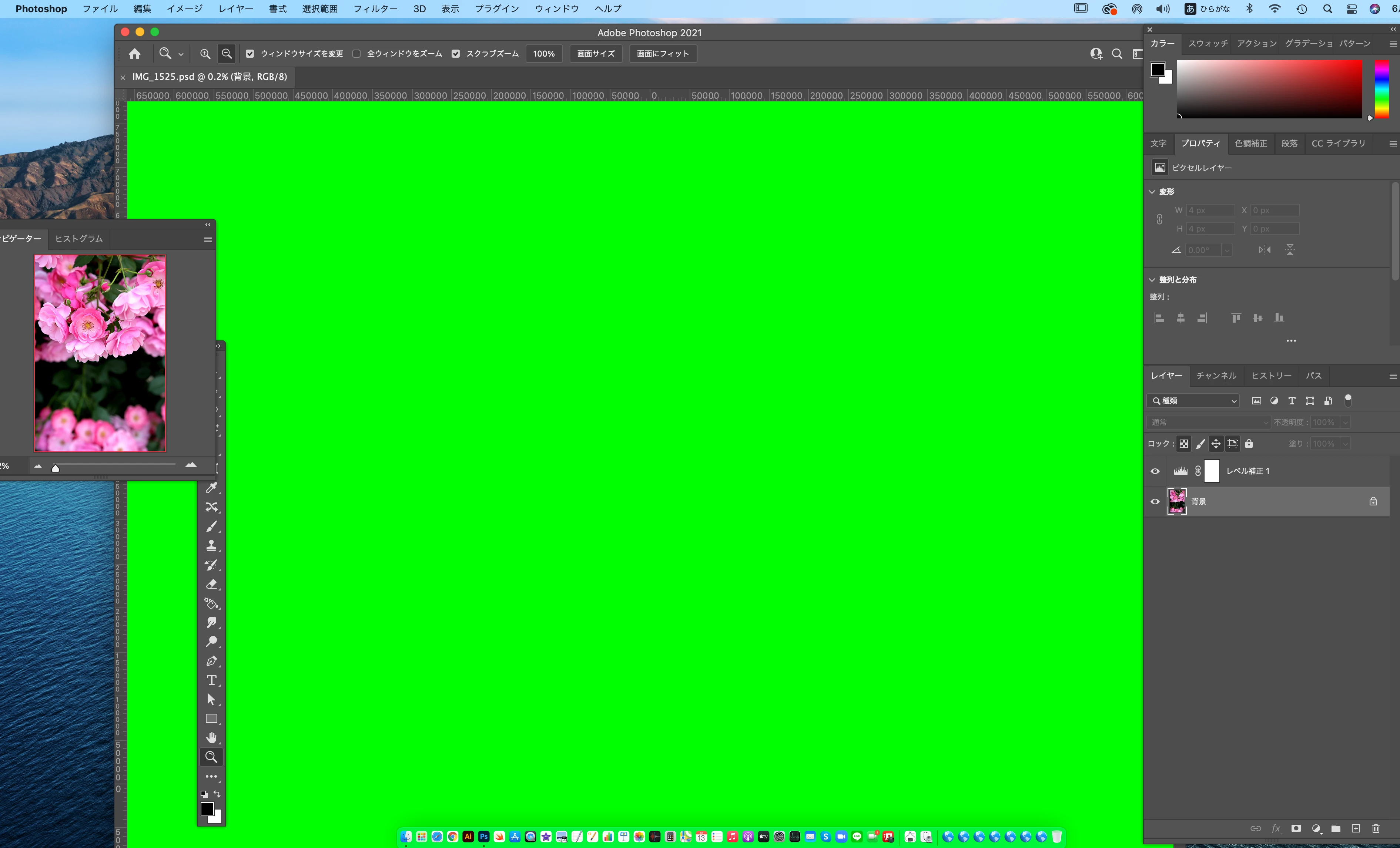This screenshot has height=848, width=1400.
Task: Click the 画面にフィット button
Action: point(663,53)
